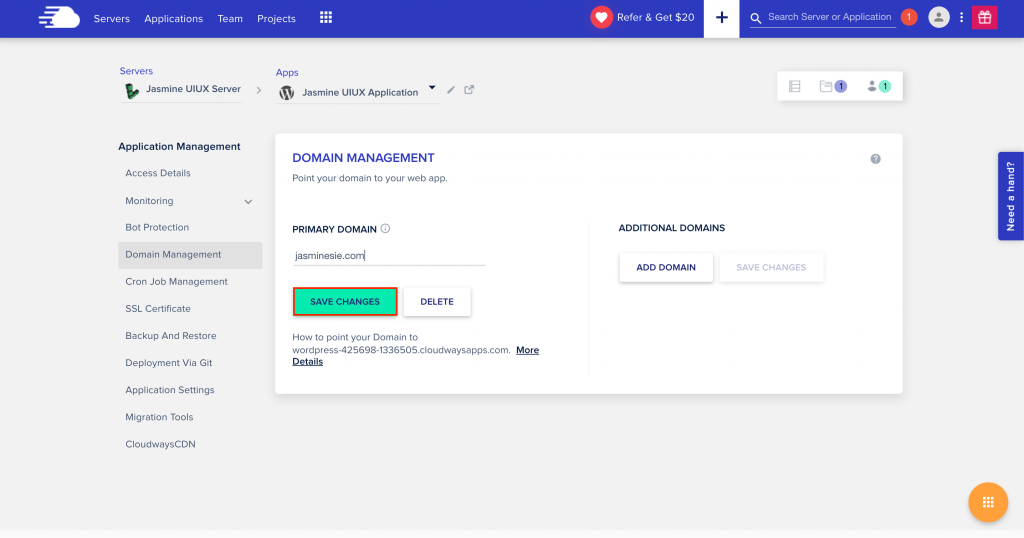Select Domain Management in sidebar
Viewport: 1024px width, 538px height.
190,255
